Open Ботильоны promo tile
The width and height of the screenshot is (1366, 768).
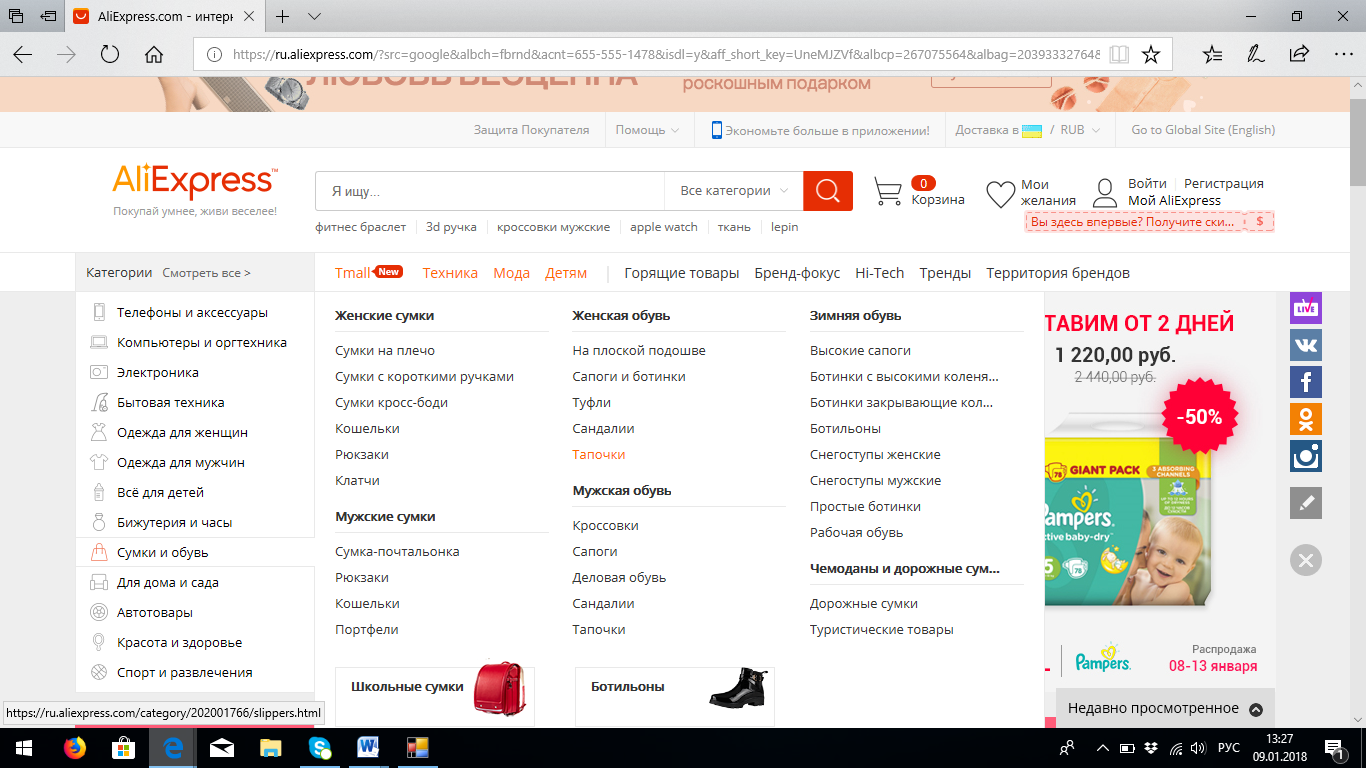pyautogui.click(x=675, y=696)
